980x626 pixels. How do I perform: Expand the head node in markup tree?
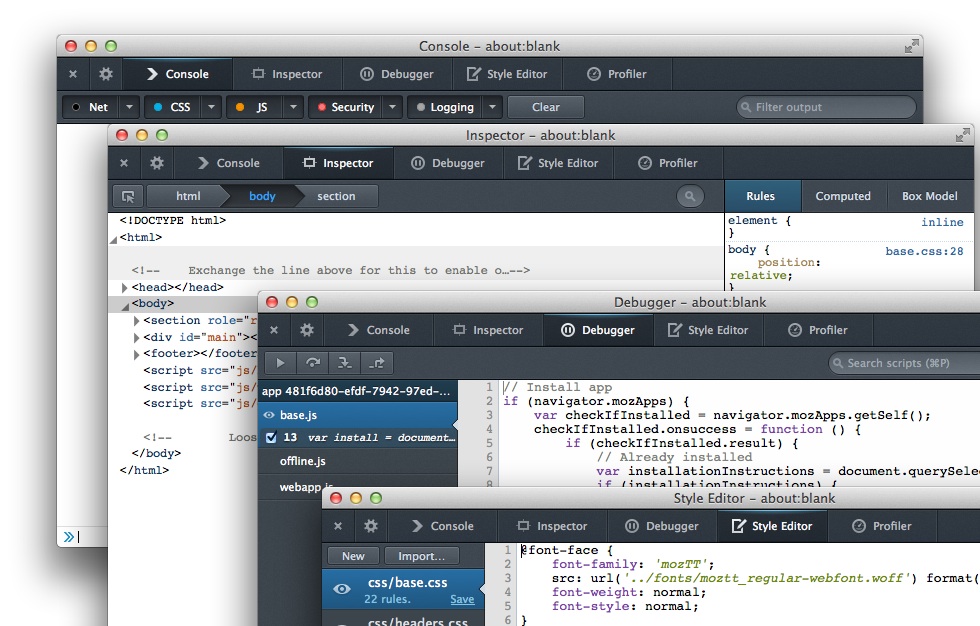[124, 287]
